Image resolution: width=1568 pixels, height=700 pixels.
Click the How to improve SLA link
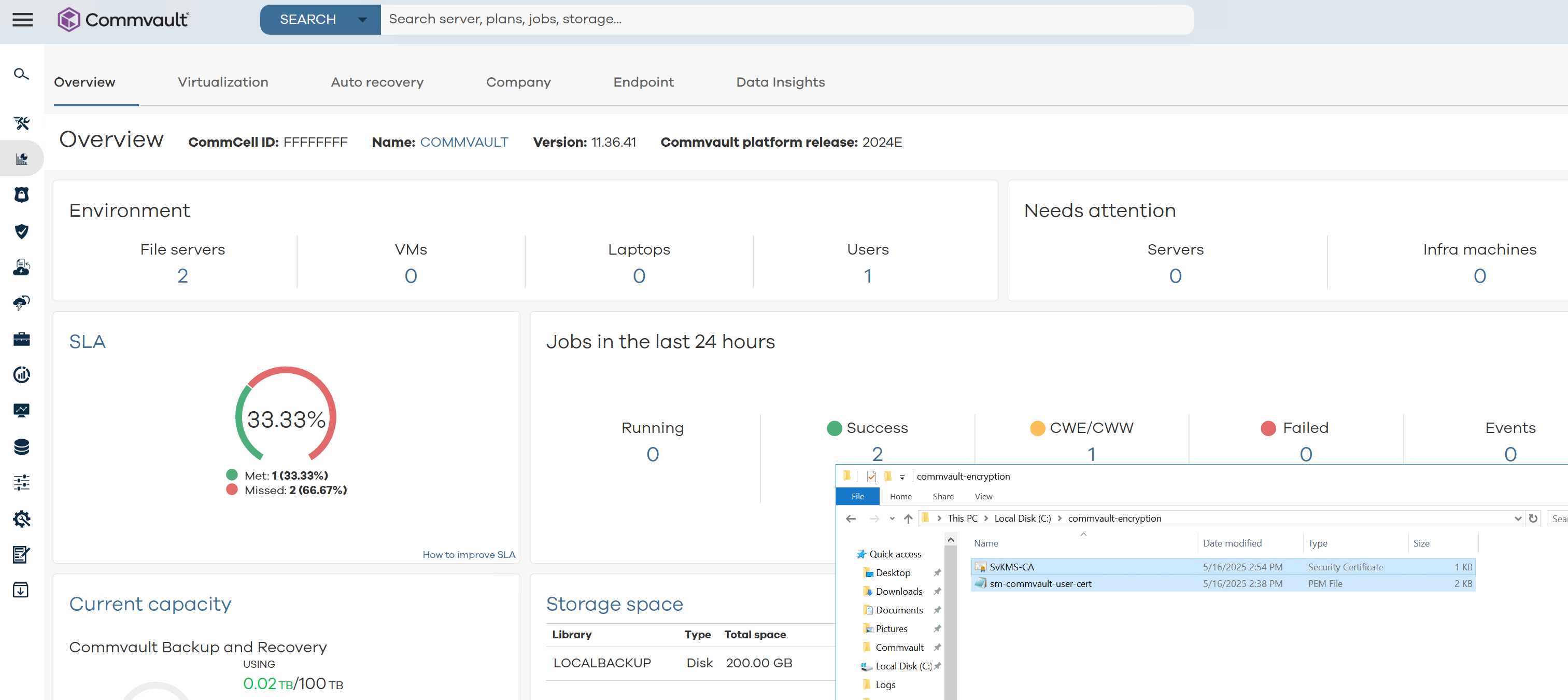tap(469, 554)
